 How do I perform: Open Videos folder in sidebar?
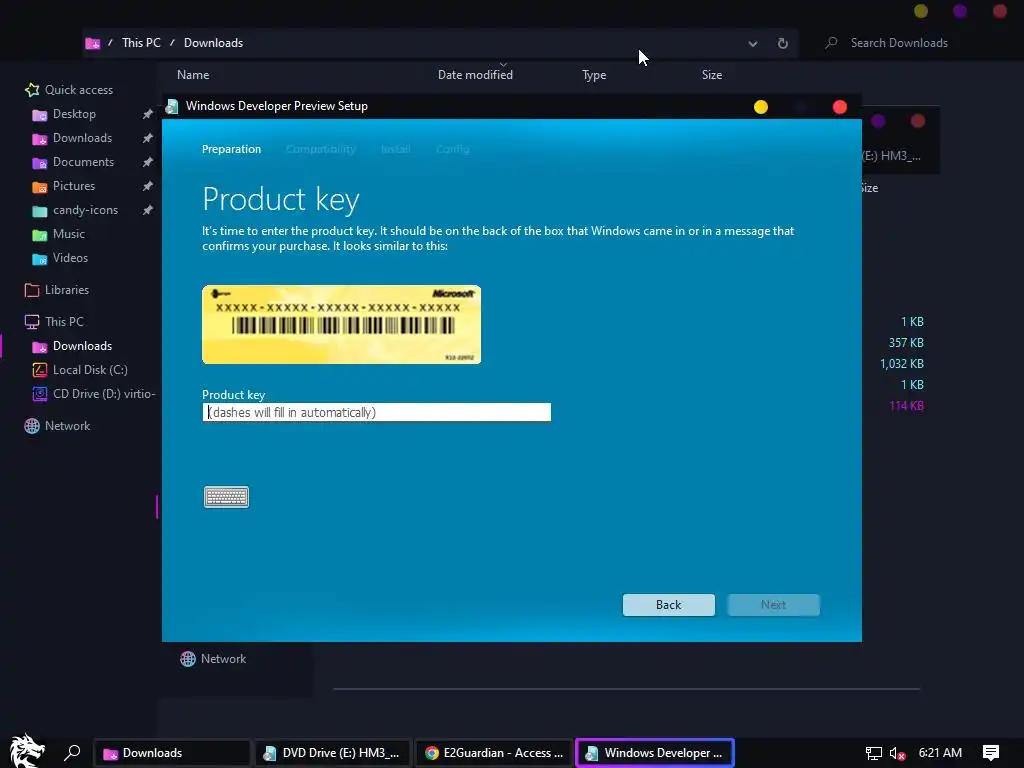(x=70, y=258)
